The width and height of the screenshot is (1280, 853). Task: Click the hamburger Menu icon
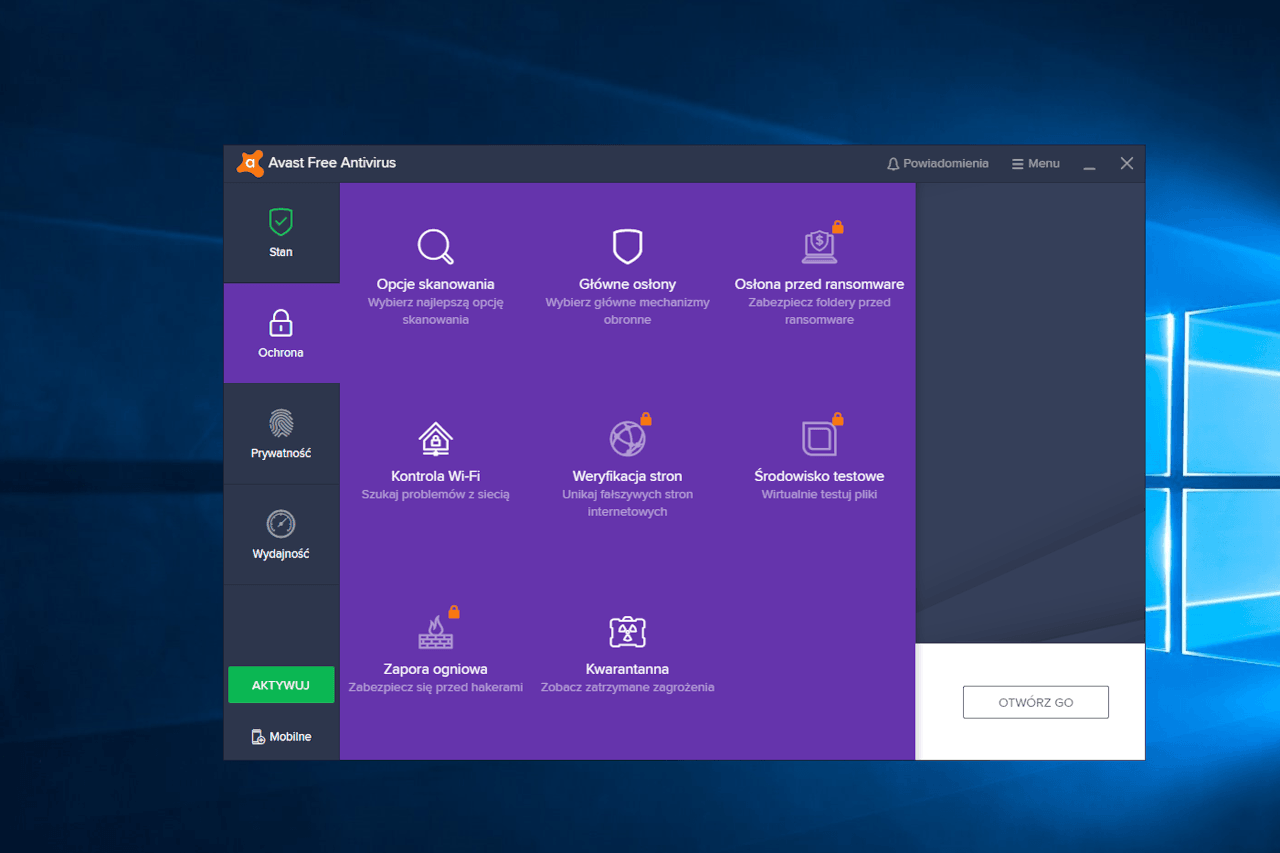(x=1018, y=164)
